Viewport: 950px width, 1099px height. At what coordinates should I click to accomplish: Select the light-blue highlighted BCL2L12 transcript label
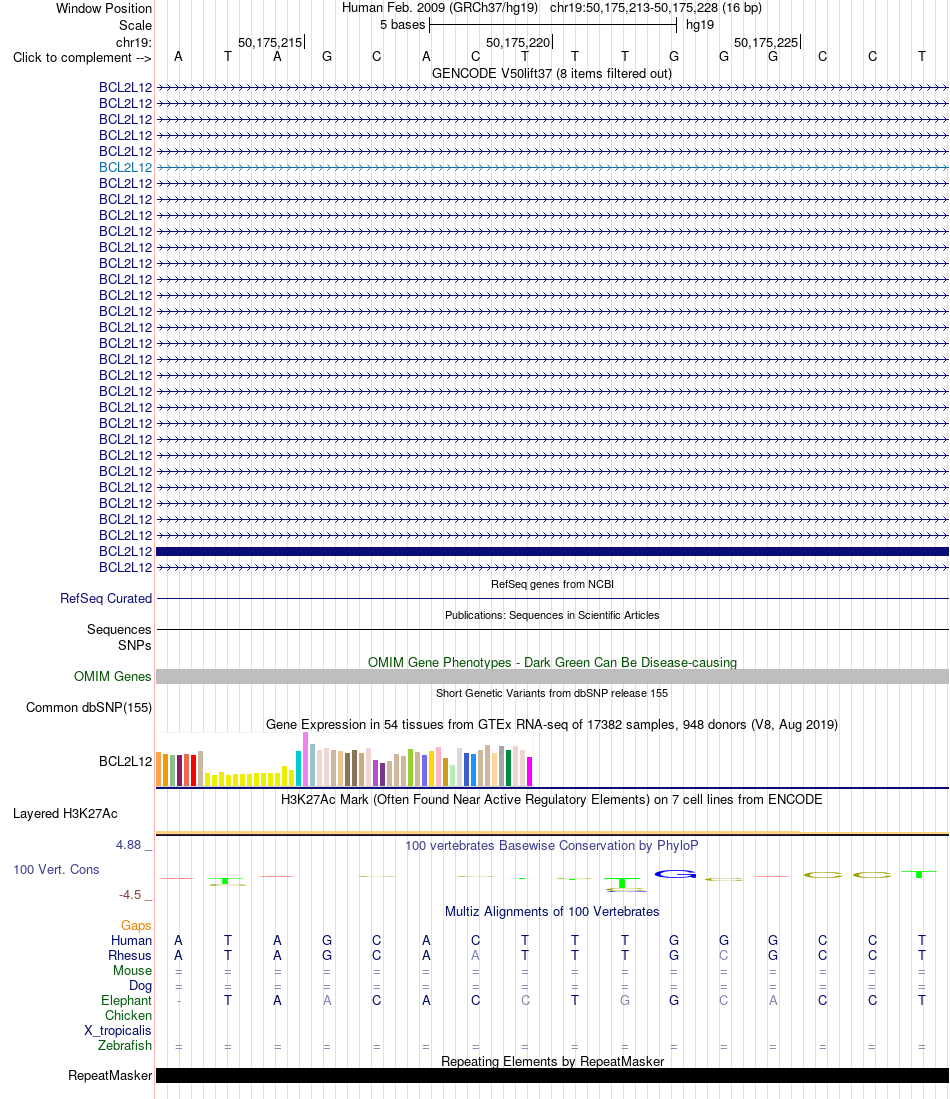[x=125, y=168]
